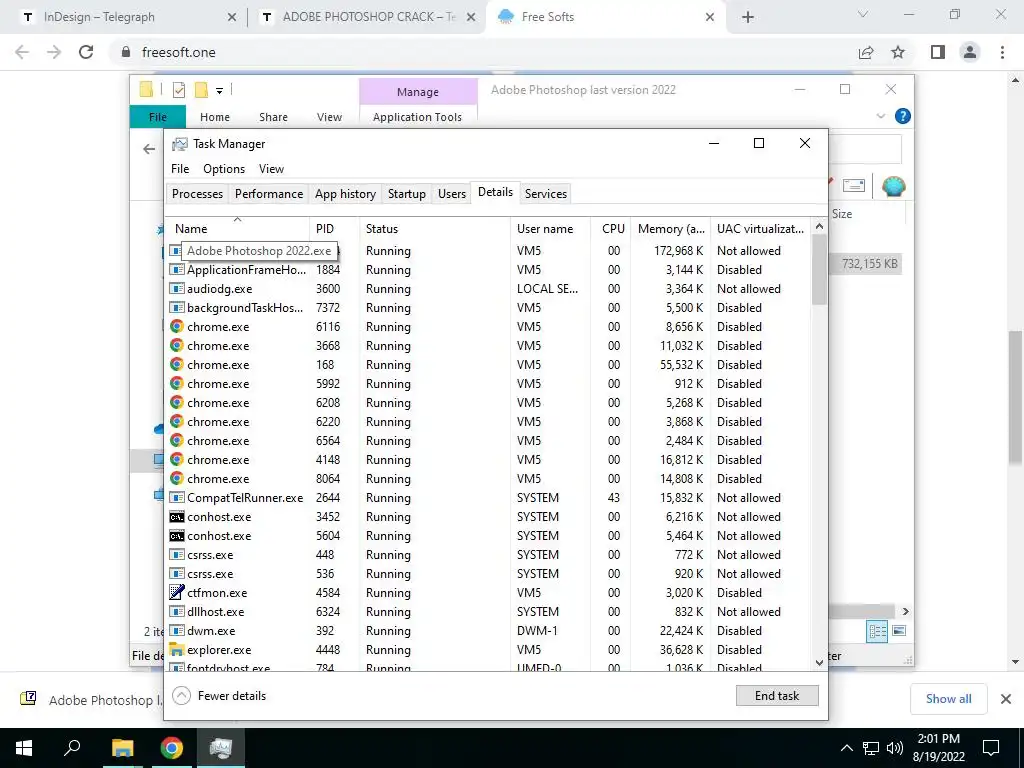Open the Task Manager File menu

click(180, 168)
